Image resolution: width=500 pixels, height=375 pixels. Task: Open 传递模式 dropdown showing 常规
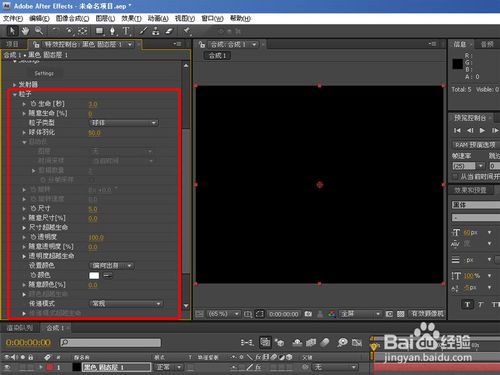pyautogui.click(x=126, y=304)
